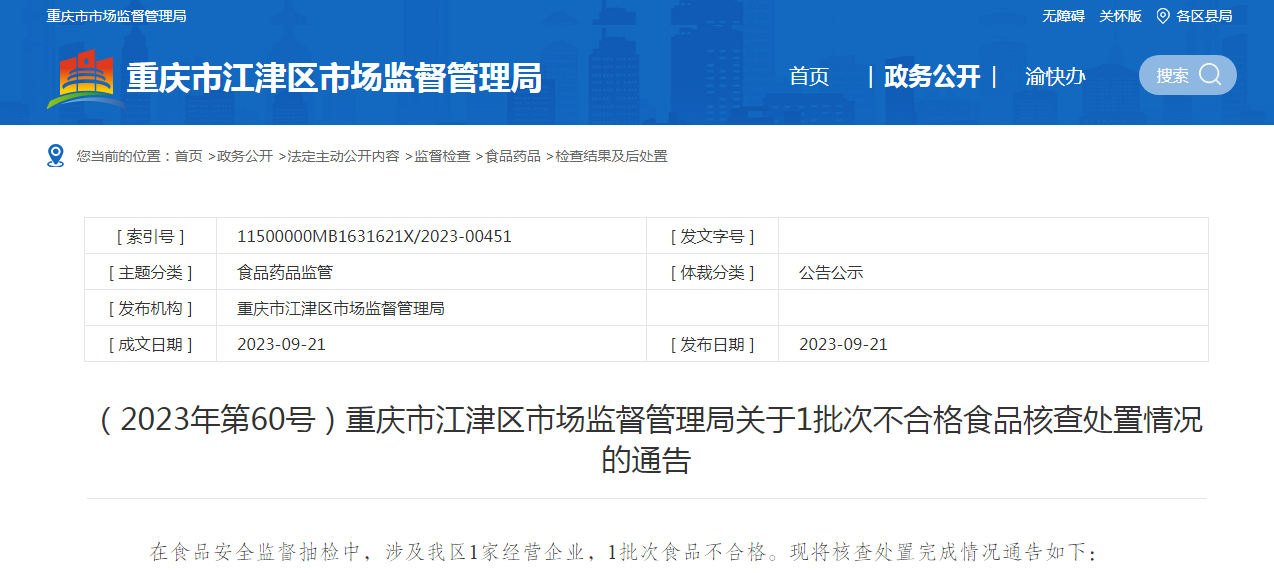The height and width of the screenshot is (573, 1274).
Task: Click the search magnifier icon
Action: [x=1210, y=75]
